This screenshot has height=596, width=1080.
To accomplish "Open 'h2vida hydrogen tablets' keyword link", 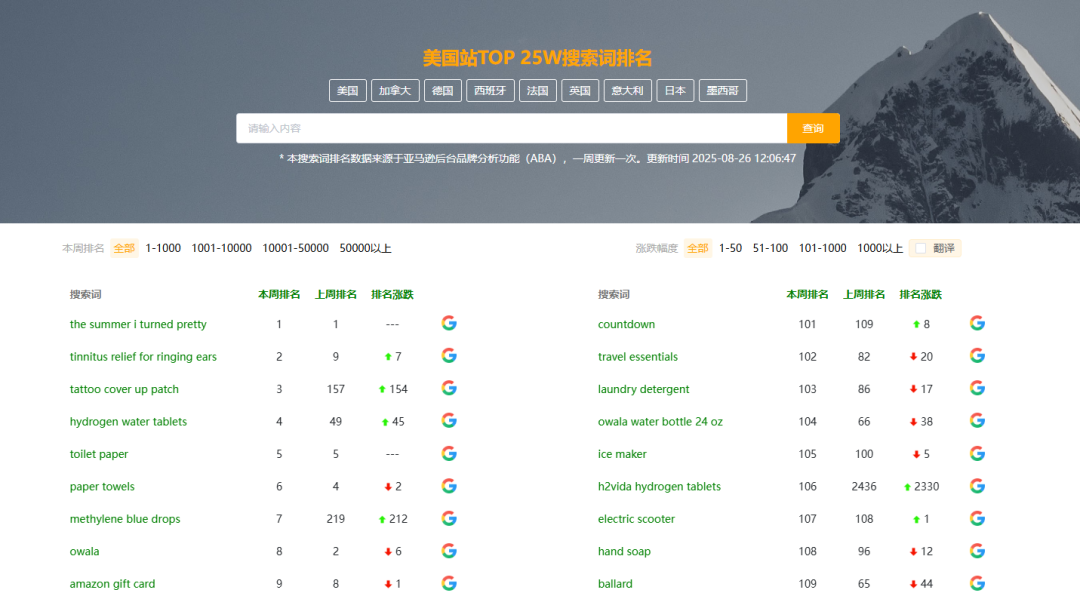I will point(659,486).
